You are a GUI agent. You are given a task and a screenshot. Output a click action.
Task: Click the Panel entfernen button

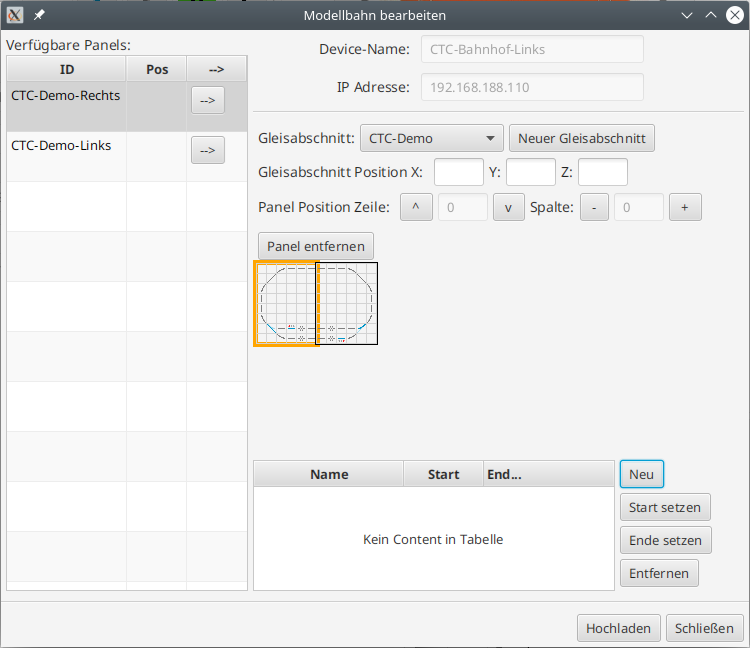click(x=316, y=246)
